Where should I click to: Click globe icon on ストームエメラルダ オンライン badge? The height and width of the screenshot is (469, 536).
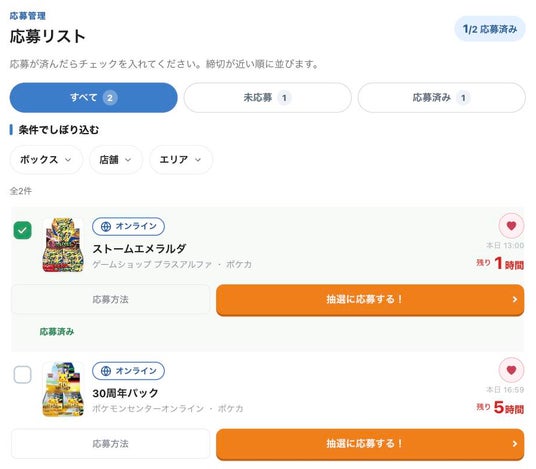tap(106, 226)
